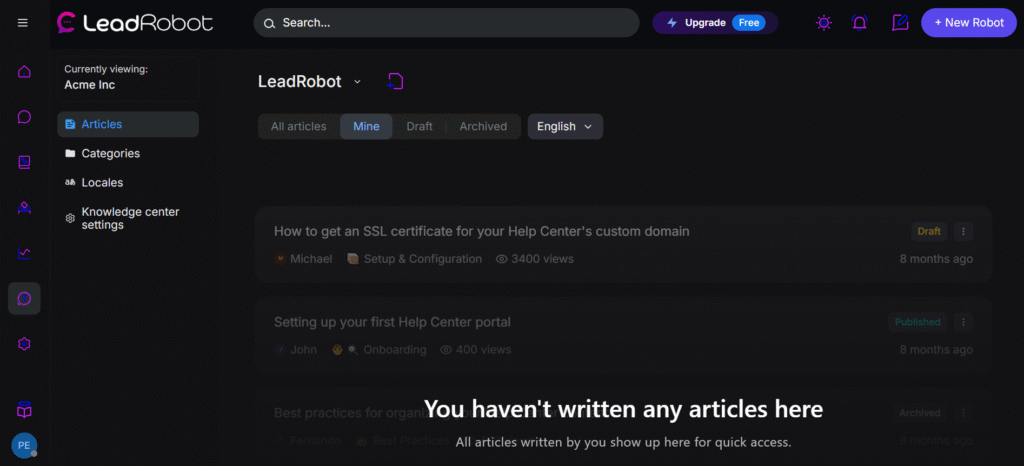Click the PE user avatar
The height and width of the screenshot is (466, 1024).
pos(24,445)
